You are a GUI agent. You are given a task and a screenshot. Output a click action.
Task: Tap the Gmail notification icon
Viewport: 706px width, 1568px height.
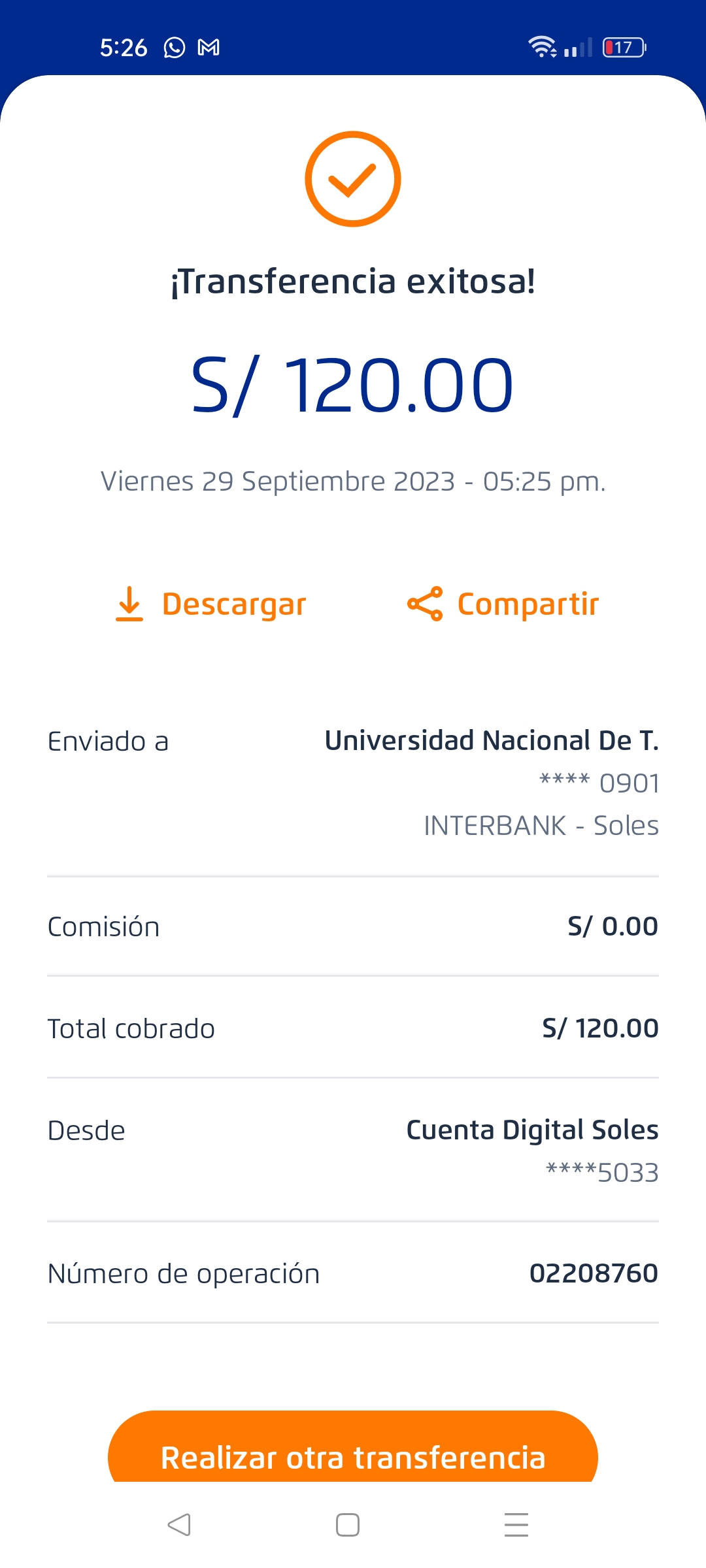tap(209, 48)
